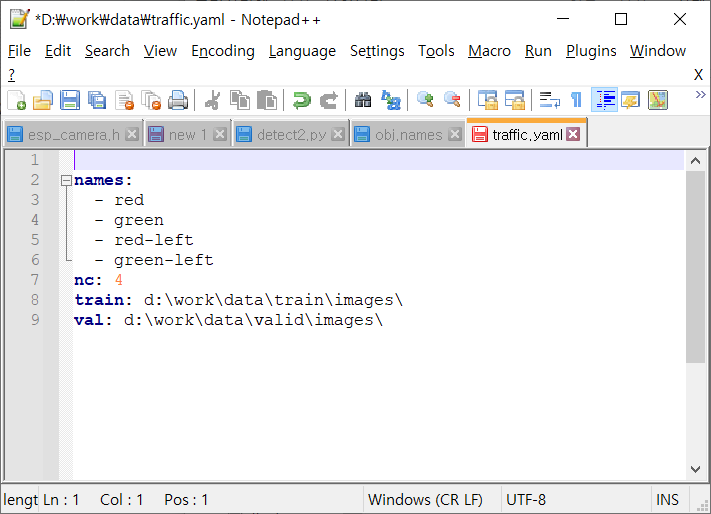
Task: Select the traffic.yaml tab
Action: point(527,134)
